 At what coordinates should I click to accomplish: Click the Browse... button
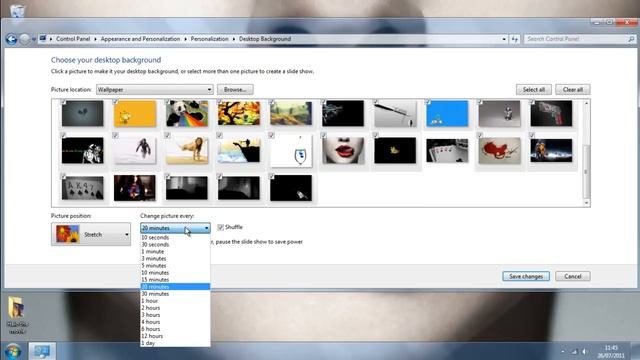[235, 89]
